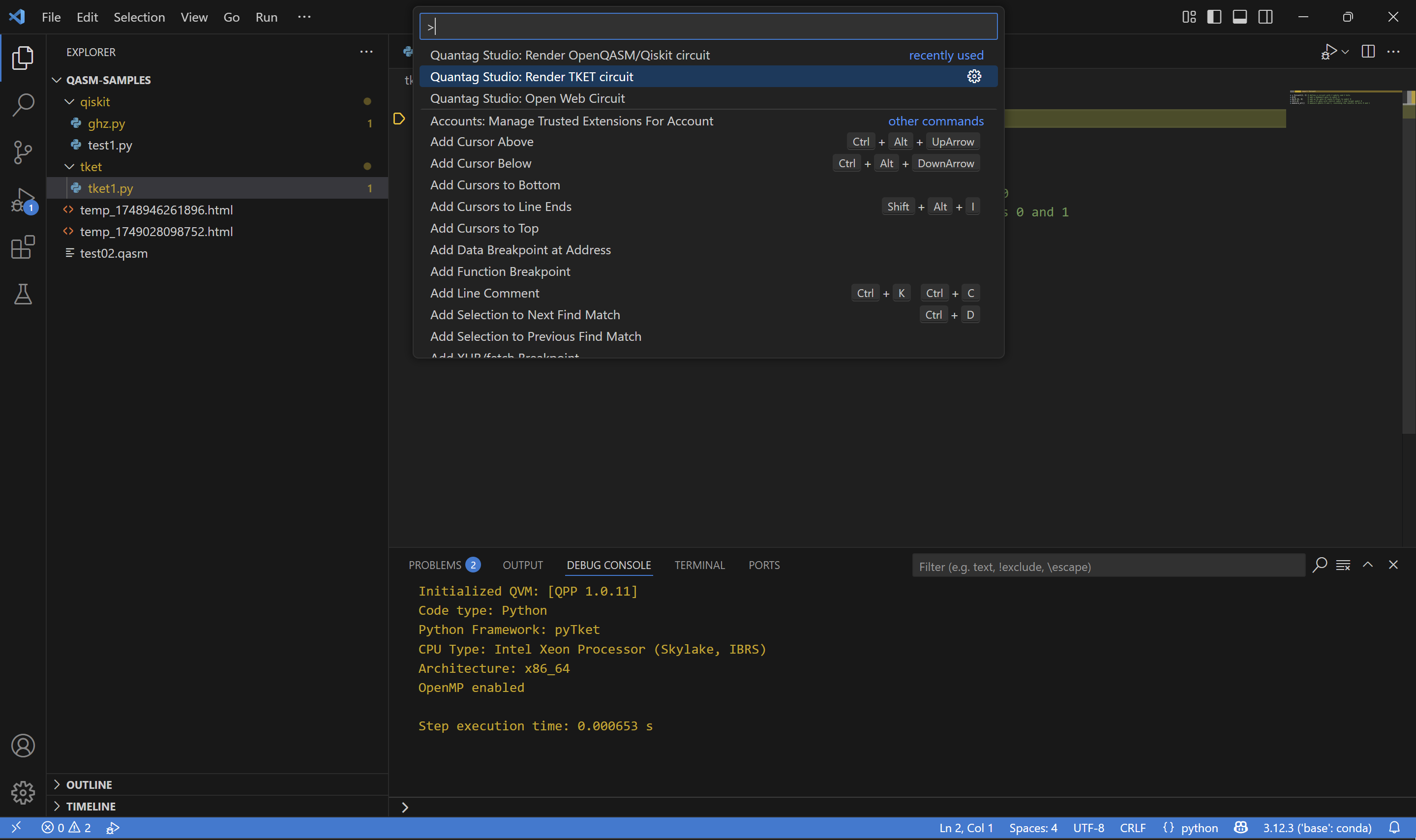Click the gear icon on Render TKET circuit

[973, 76]
